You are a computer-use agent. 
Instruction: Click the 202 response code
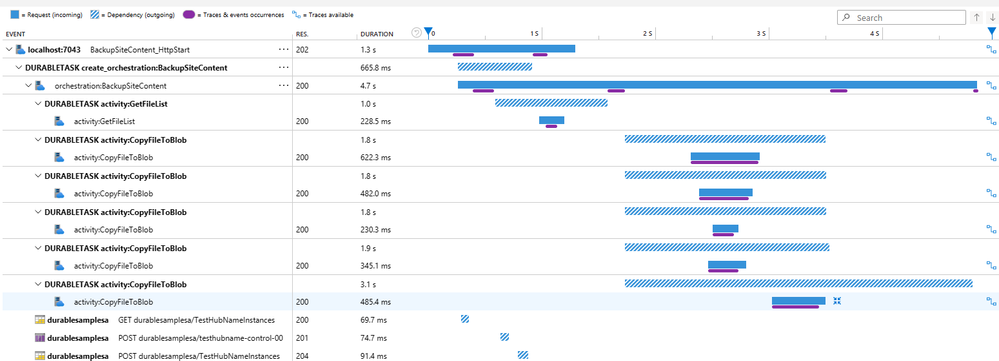302,49
